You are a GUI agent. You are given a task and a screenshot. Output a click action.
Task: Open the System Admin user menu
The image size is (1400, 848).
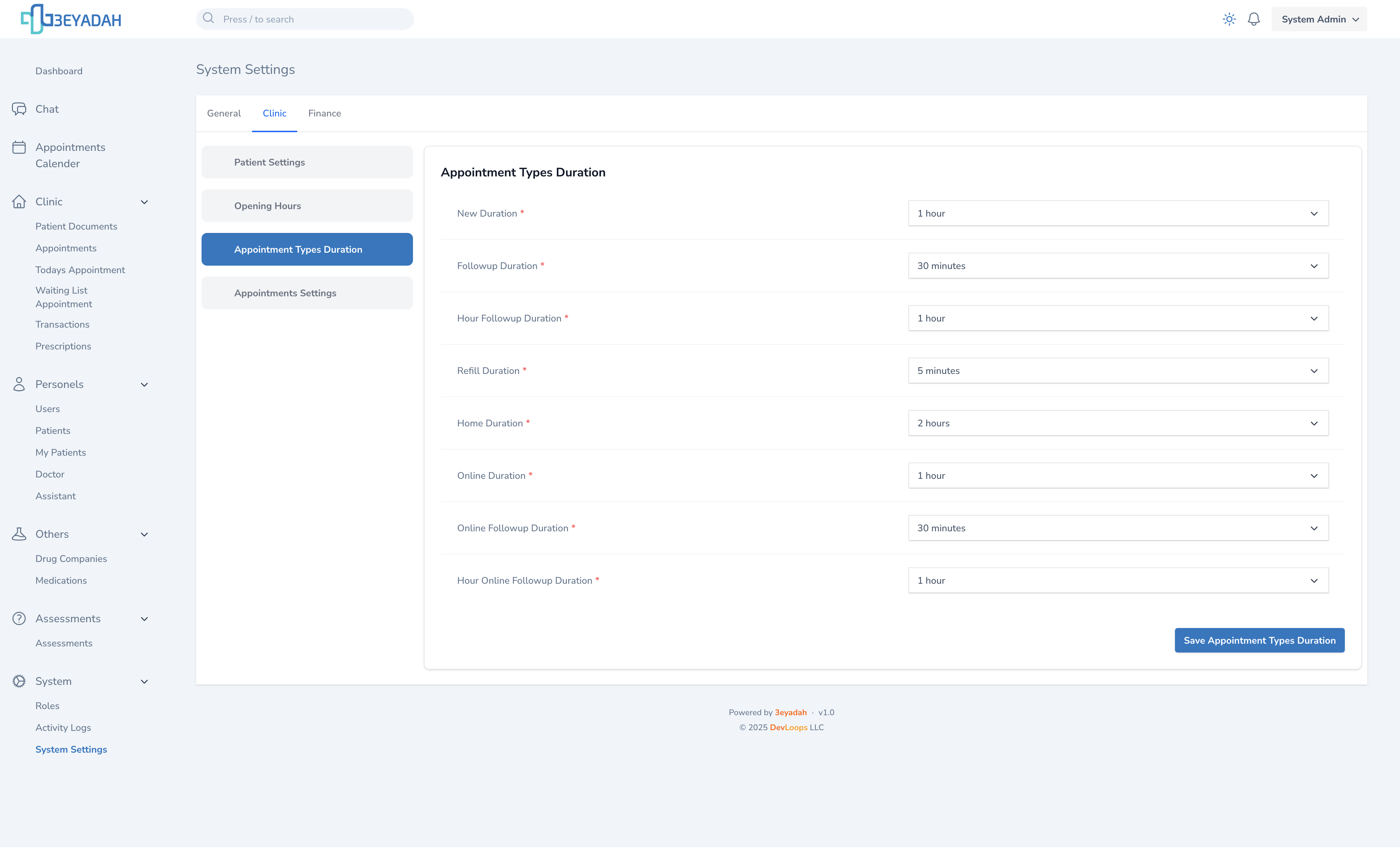(1319, 19)
